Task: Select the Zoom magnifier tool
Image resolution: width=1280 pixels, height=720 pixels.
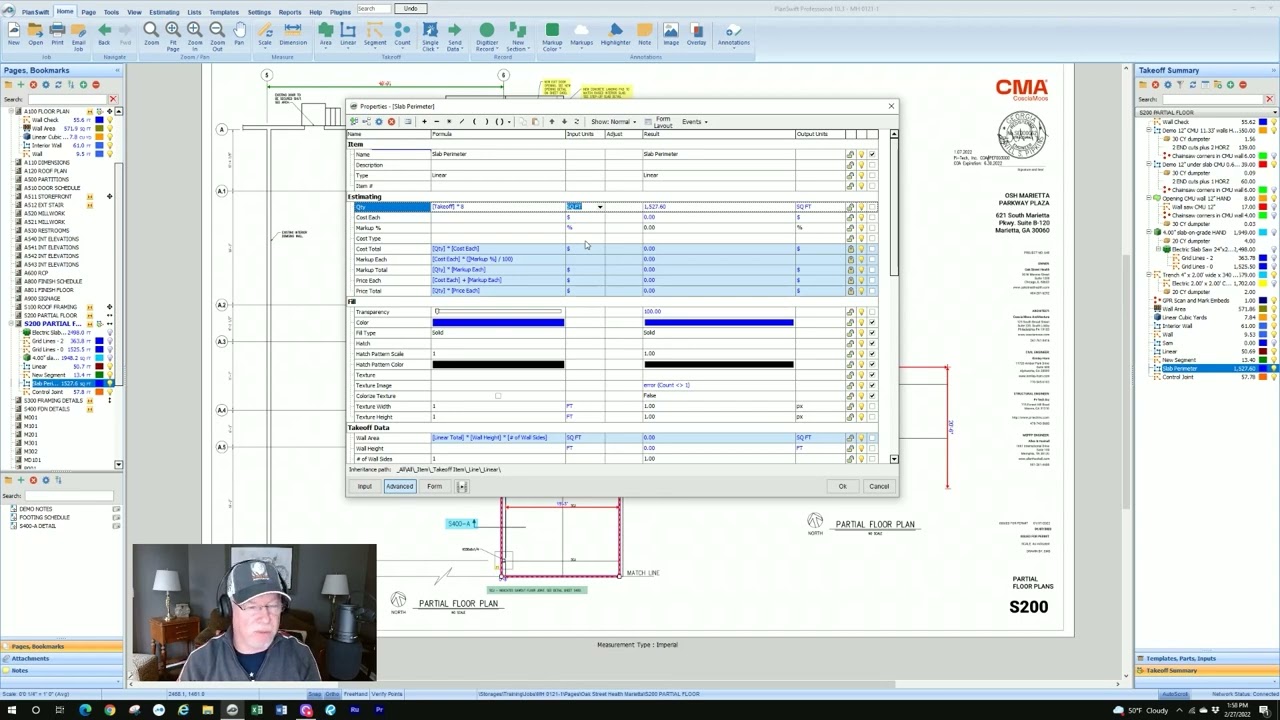Action: click(x=151, y=34)
